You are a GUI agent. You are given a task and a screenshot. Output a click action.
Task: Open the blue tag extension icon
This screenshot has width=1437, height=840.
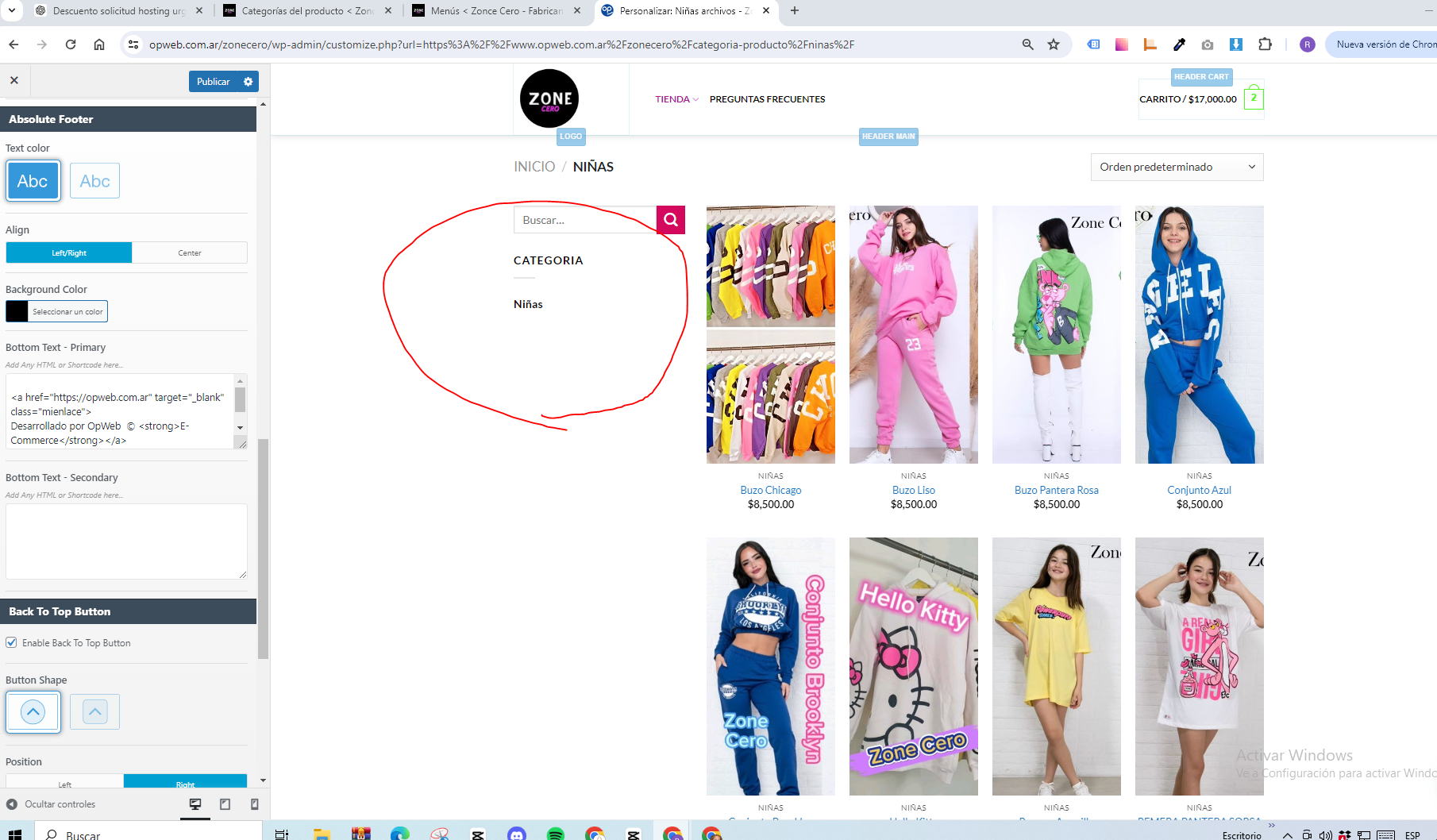tap(1093, 44)
